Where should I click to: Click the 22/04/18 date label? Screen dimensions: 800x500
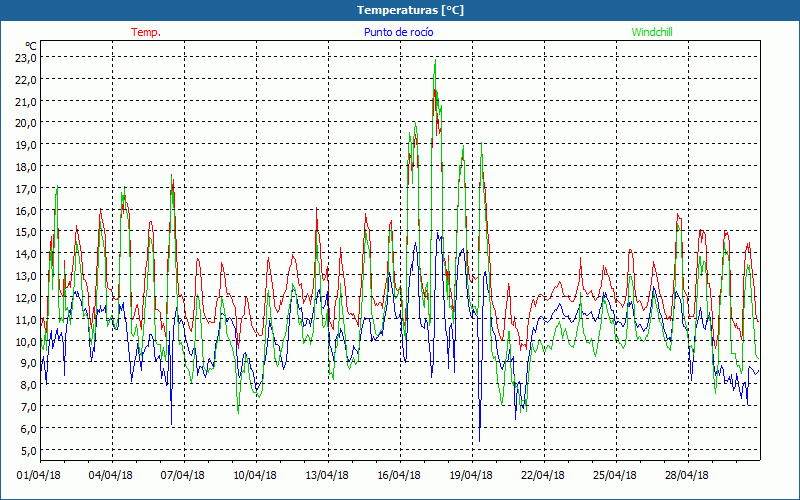pos(543,476)
